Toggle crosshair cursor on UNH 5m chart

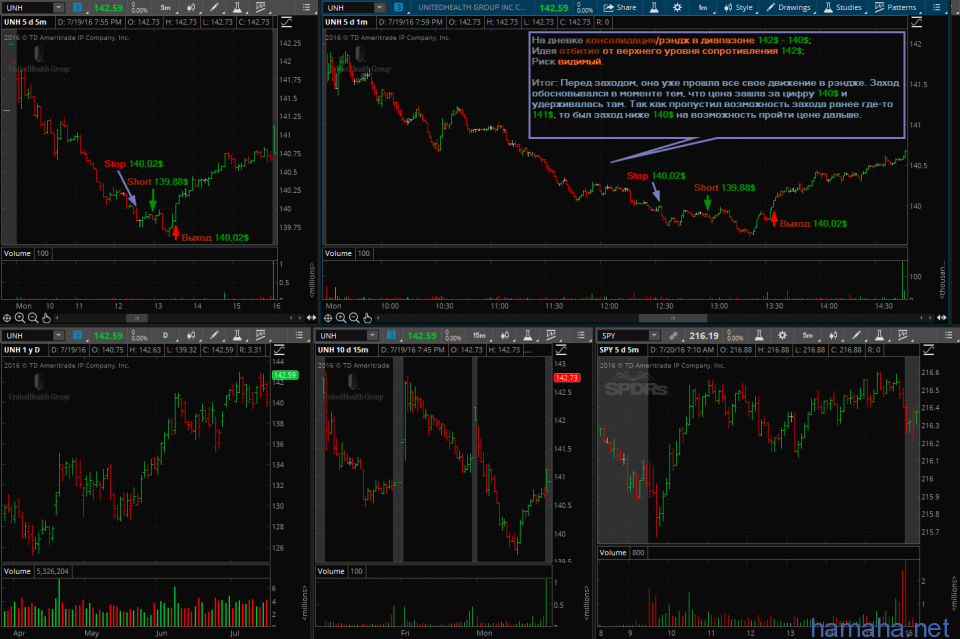click(7, 318)
